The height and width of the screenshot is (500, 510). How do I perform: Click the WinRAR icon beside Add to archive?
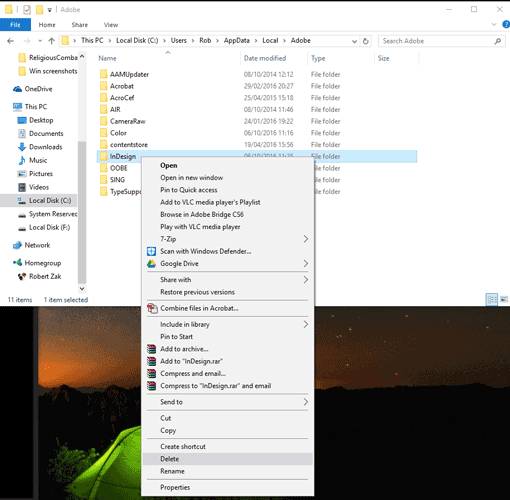(x=152, y=349)
